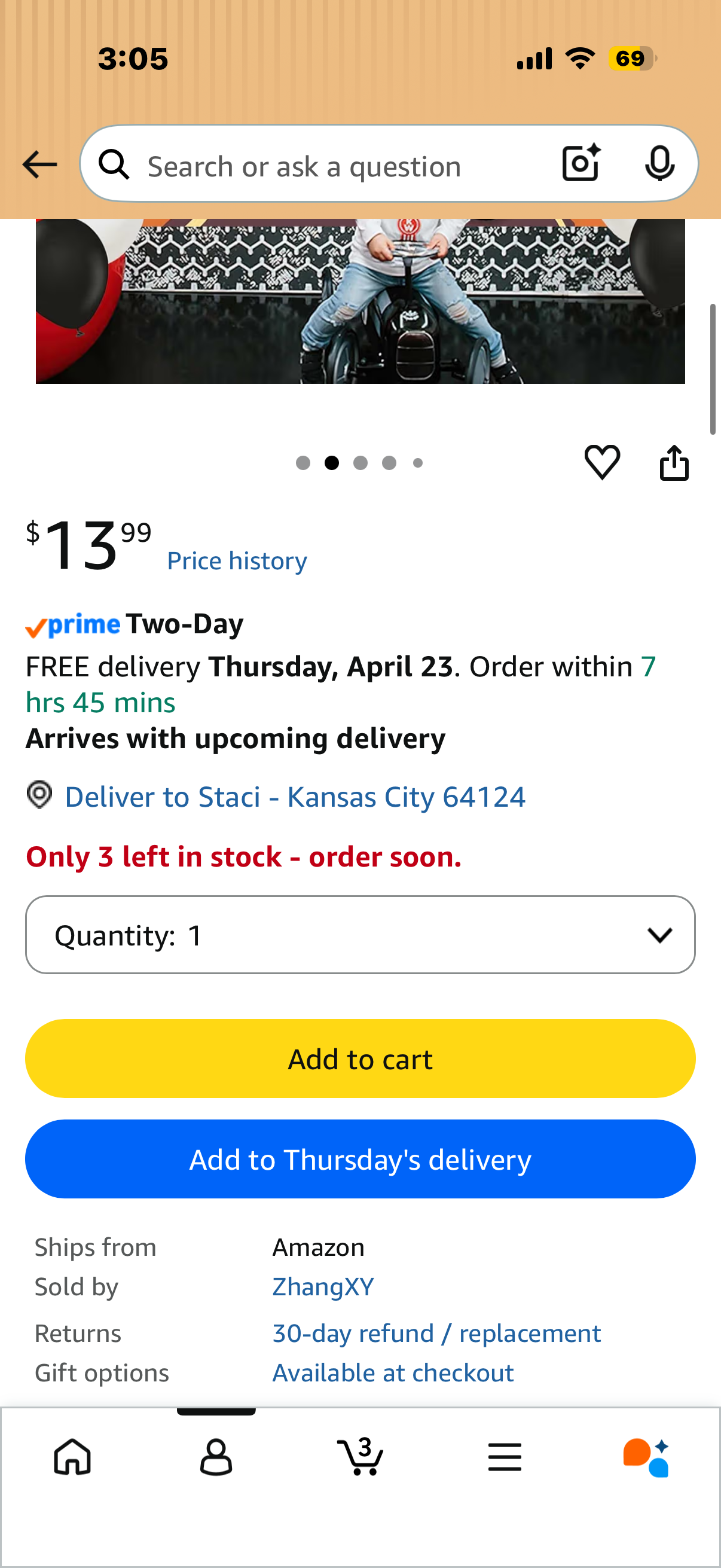Screen dimensions: 721x1568
Task: Go to the Home tab
Action: tap(72, 1457)
